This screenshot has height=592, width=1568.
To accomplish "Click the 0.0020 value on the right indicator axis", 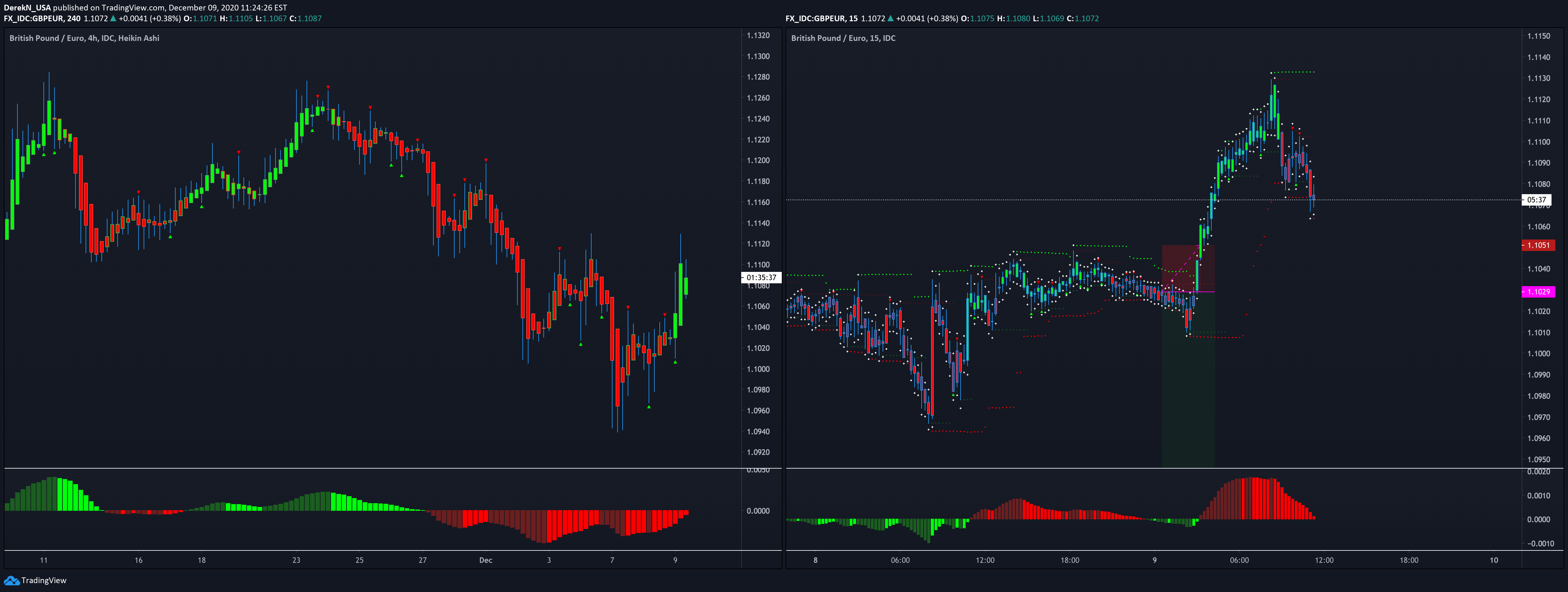I will [1539, 472].
